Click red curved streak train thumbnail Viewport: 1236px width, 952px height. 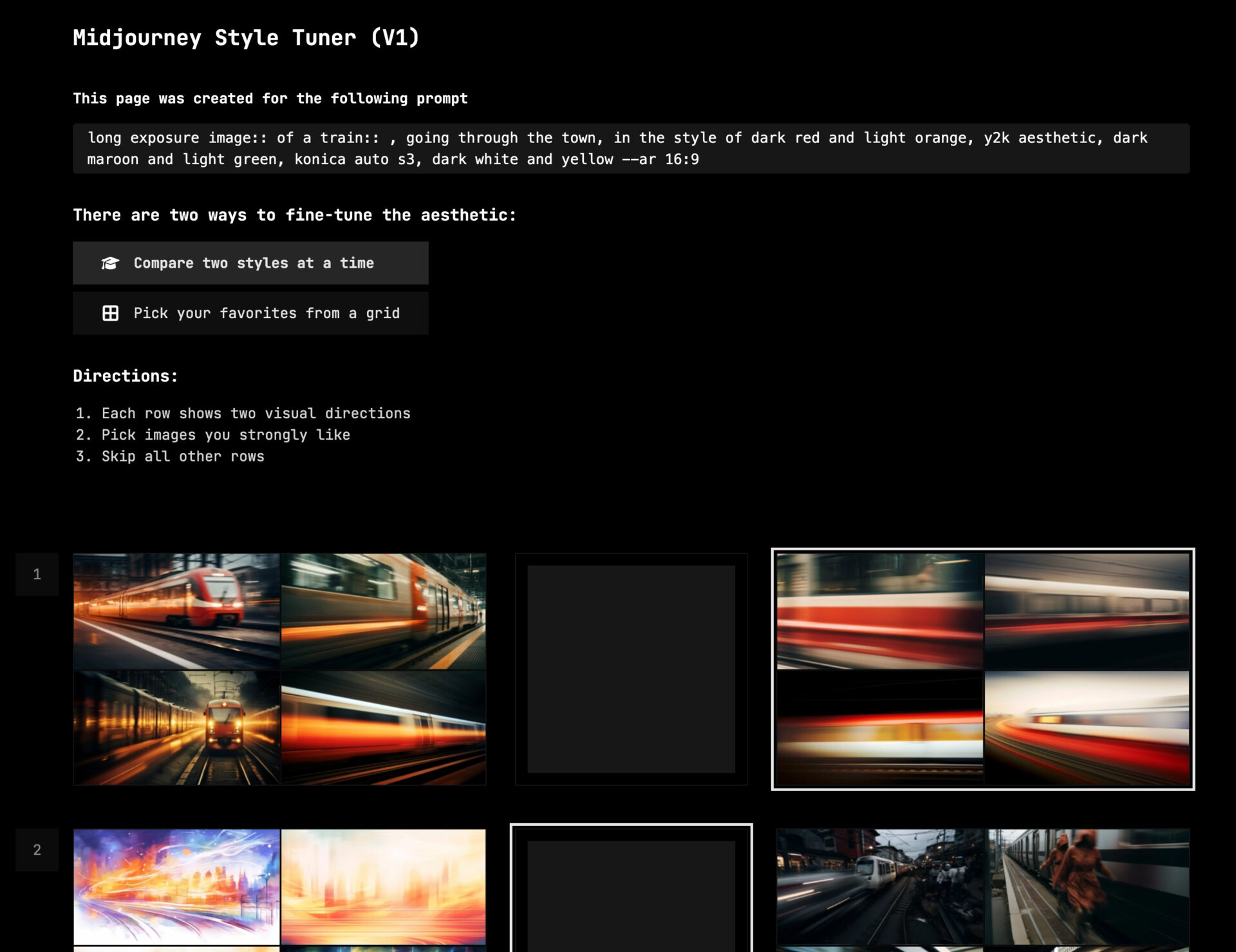[1087, 728]
